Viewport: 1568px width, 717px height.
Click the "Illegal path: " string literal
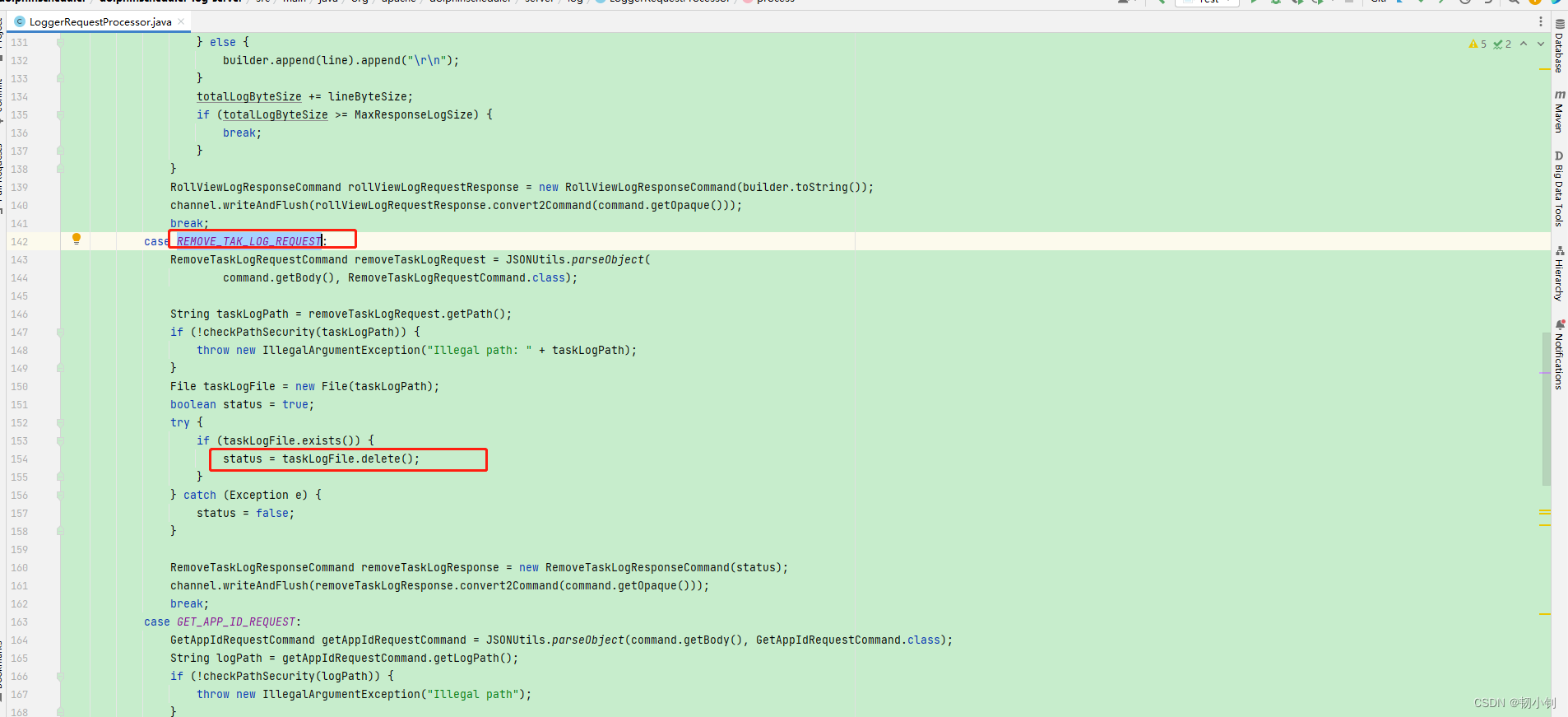click(x=479, y=350)
